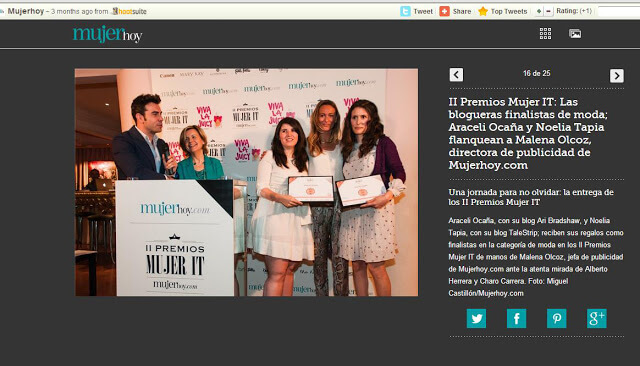Open the thumbnail grid view icon
640x366 pixels.
[545, 33]
